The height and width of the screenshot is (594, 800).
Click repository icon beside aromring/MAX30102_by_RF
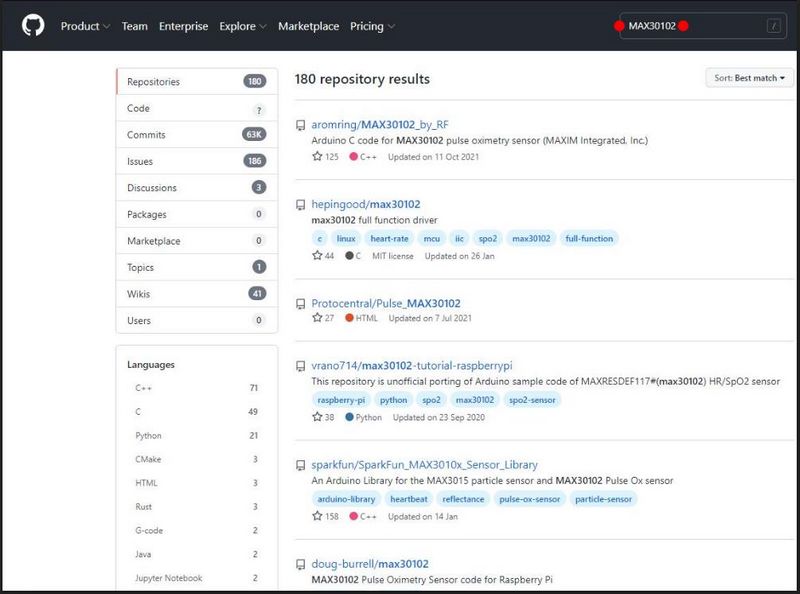pos(301,125)
